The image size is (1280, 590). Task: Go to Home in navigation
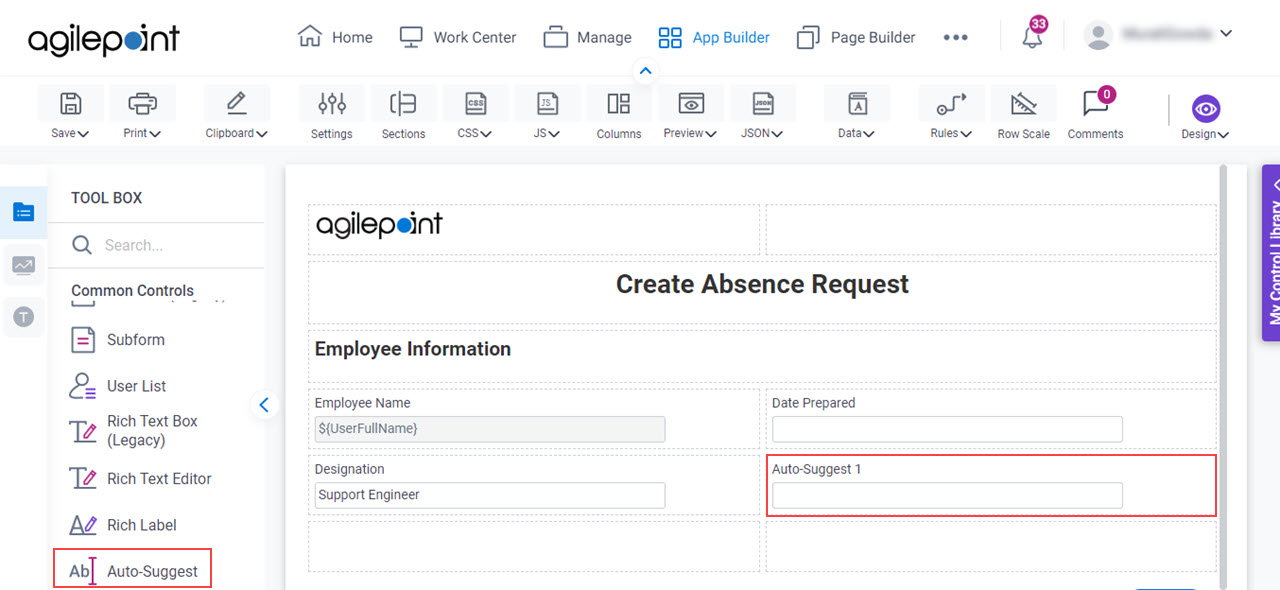point(335,37)
